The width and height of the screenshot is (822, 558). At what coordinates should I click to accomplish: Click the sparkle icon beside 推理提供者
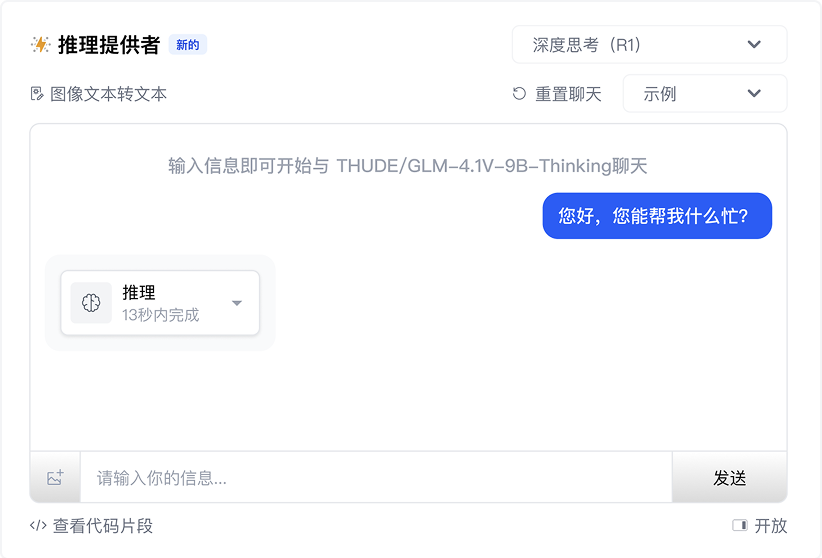41,45
